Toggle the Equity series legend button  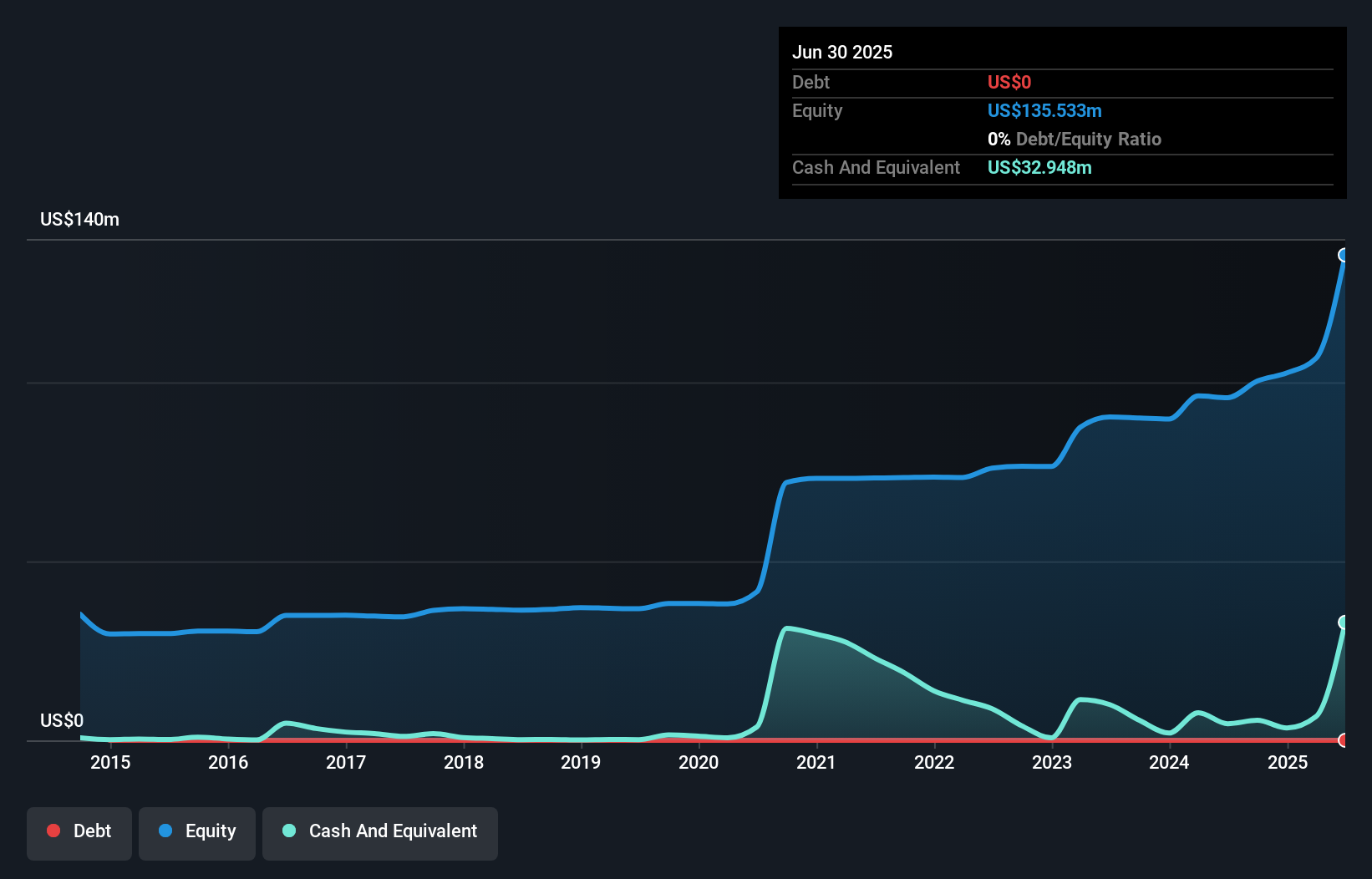(197, 833)
